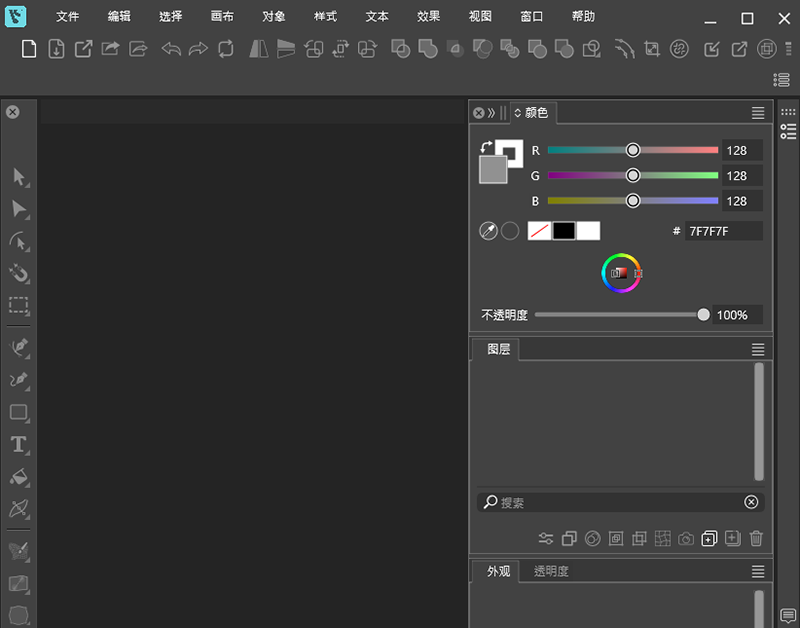Click the highlighted new sublayer icon
The width and height of the screenshot is (800, 628).
(x=709, y=538)
